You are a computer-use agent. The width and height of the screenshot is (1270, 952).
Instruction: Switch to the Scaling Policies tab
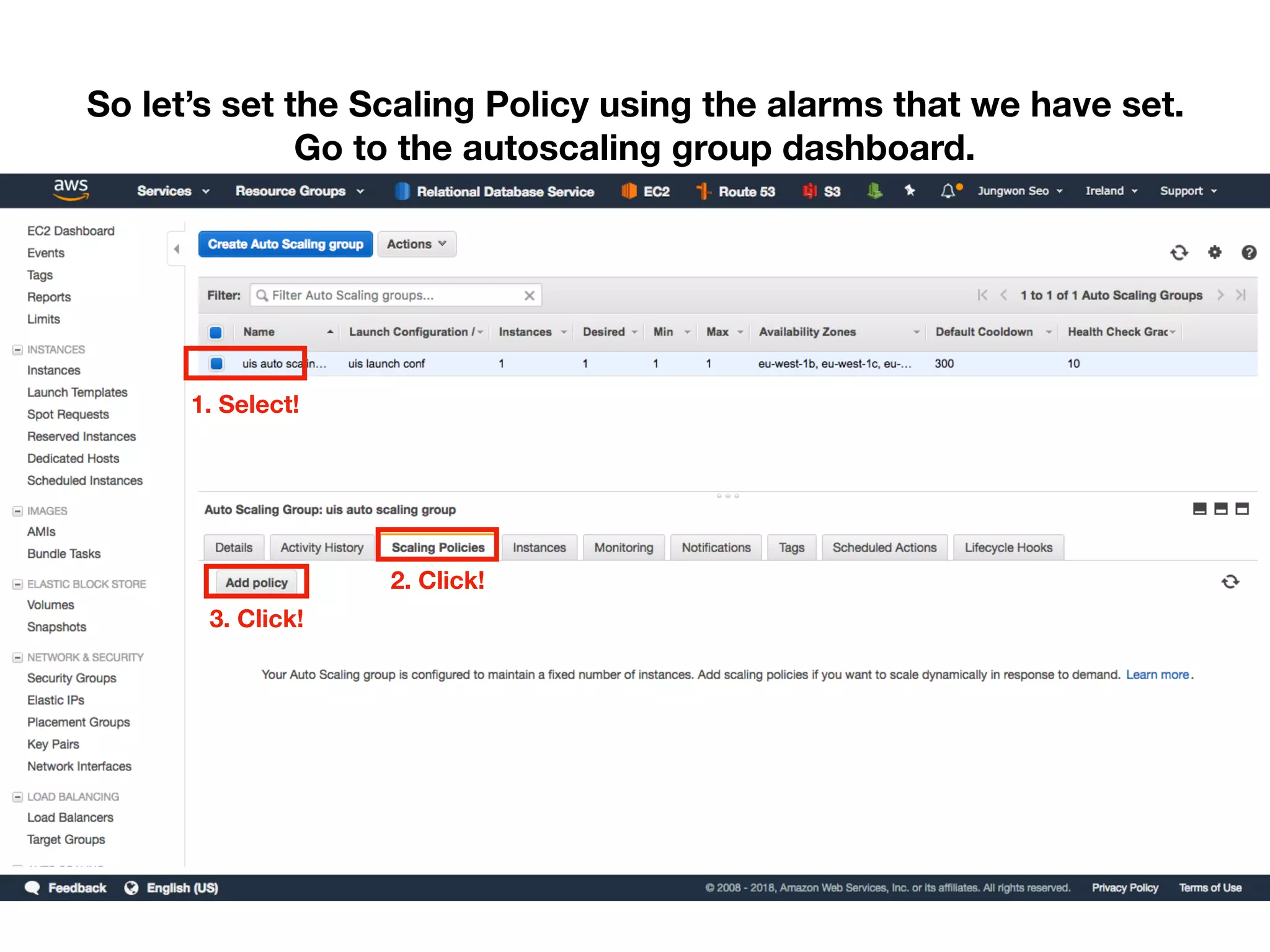[x=438, y=547]
